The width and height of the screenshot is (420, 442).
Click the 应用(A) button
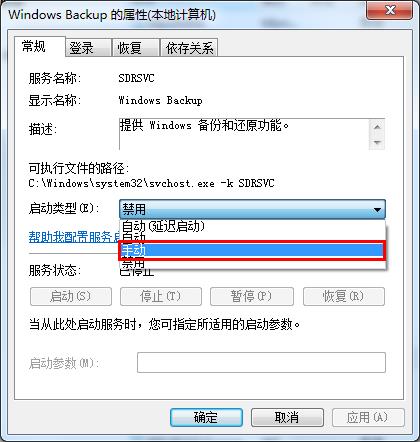pos(368,417)
